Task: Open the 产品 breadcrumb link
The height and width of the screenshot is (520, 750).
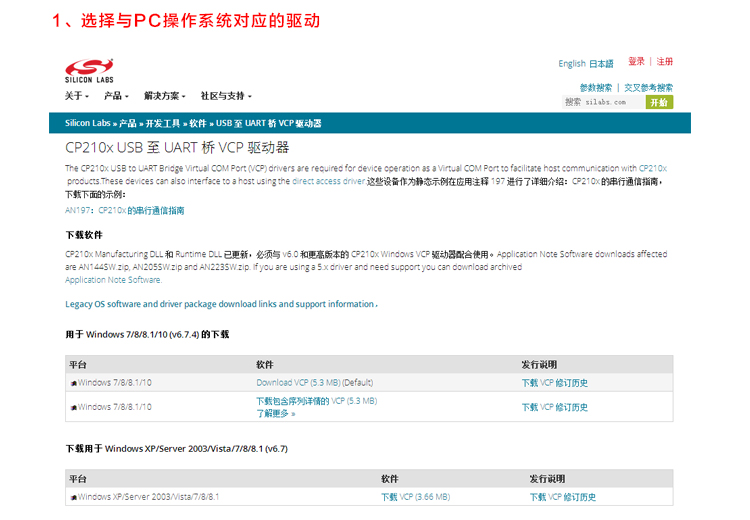Action: click(x=128, y=123)
